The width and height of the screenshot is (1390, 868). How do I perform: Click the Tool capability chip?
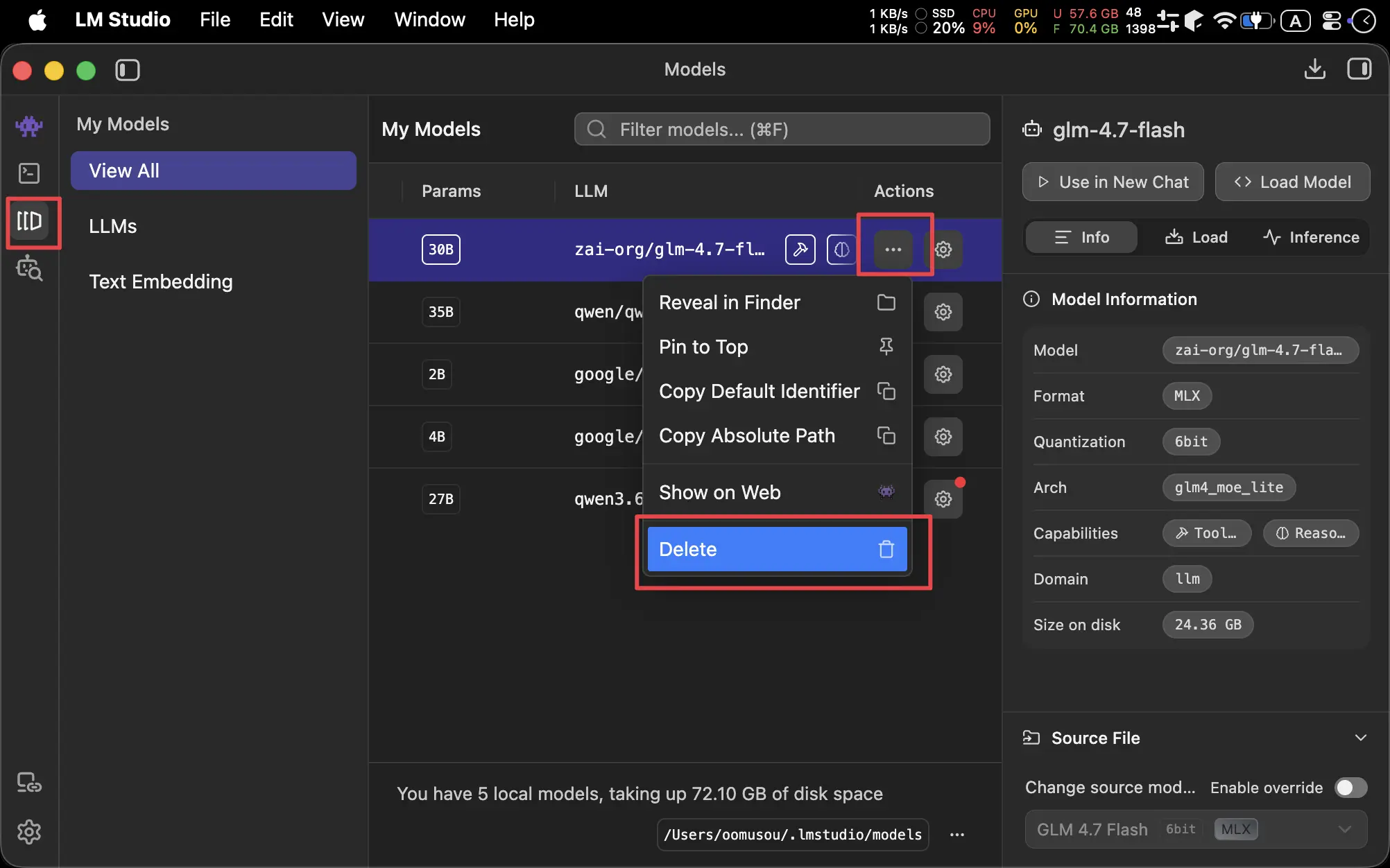point(1207,533)
